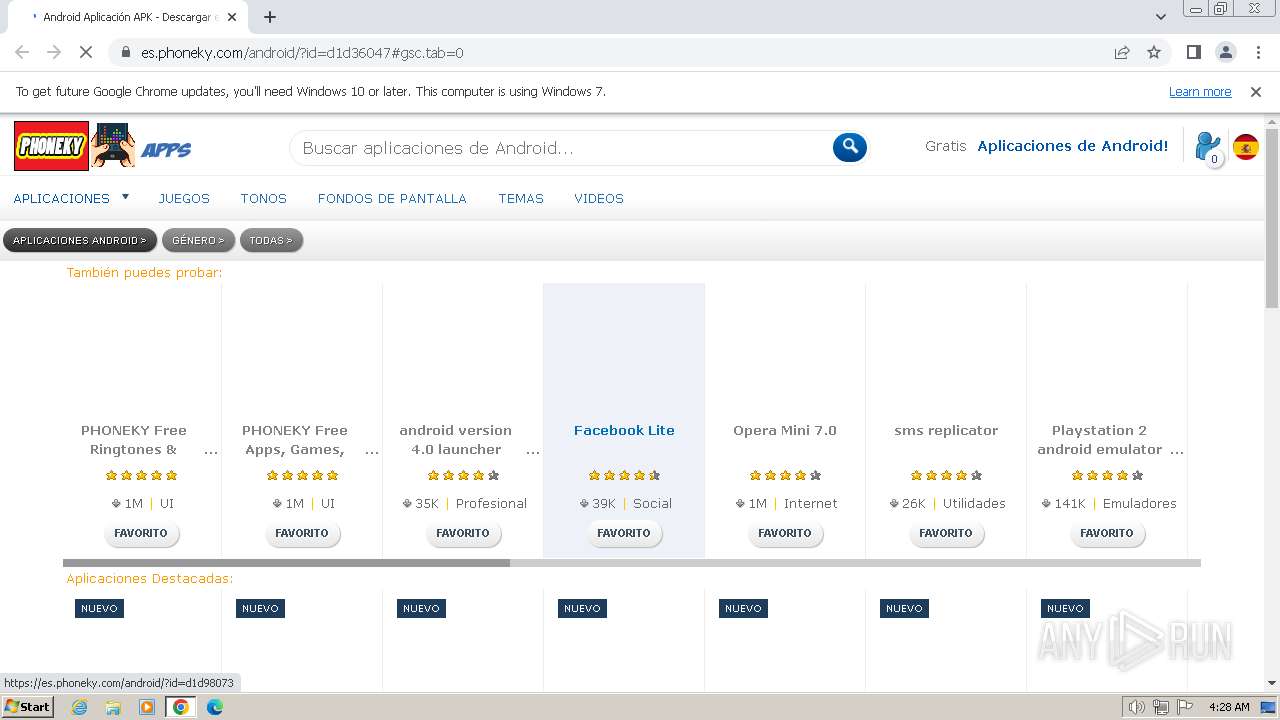This screenshot has height=720, width=1280.
Task: Select the Spanish flag language icon
Action: click(x=1246, y=147)
